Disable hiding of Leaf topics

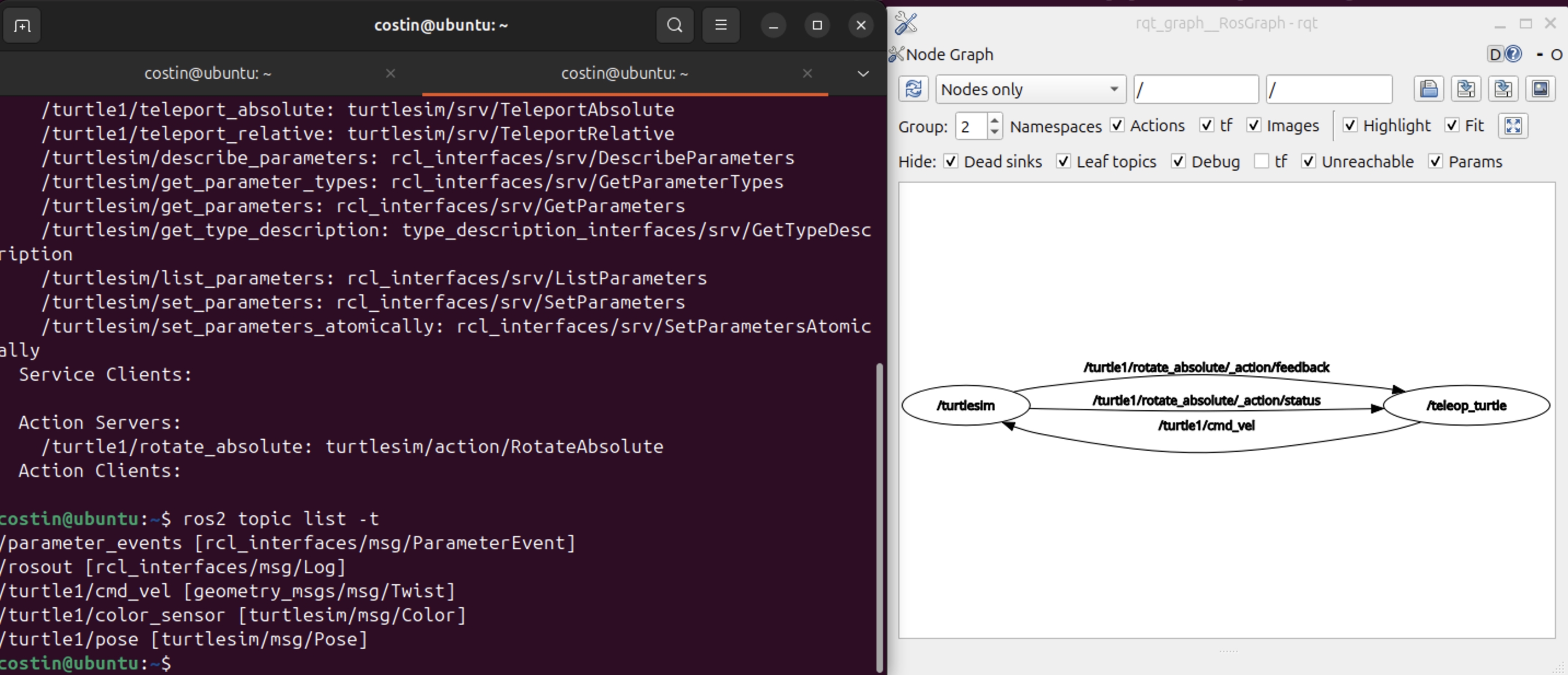tap(1063, 161)
